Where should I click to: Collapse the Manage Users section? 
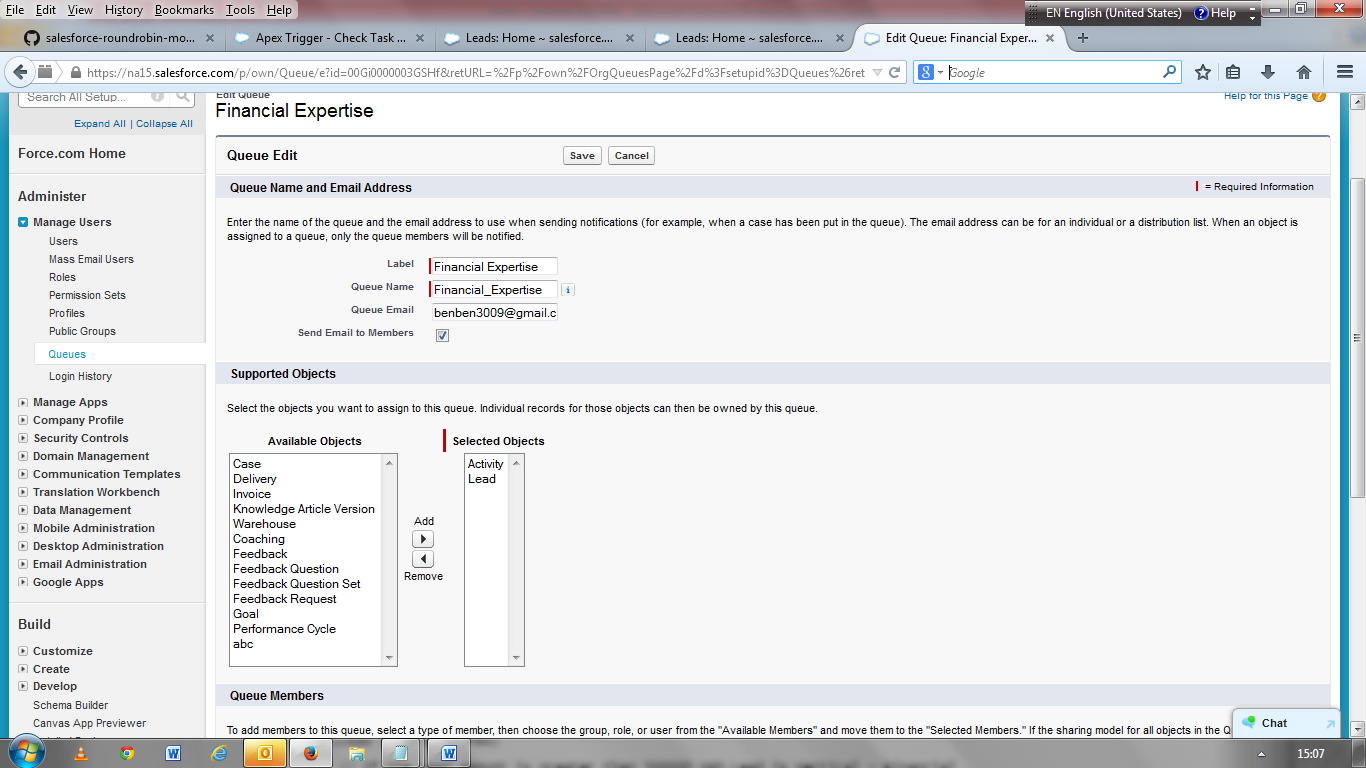[23, 222]
